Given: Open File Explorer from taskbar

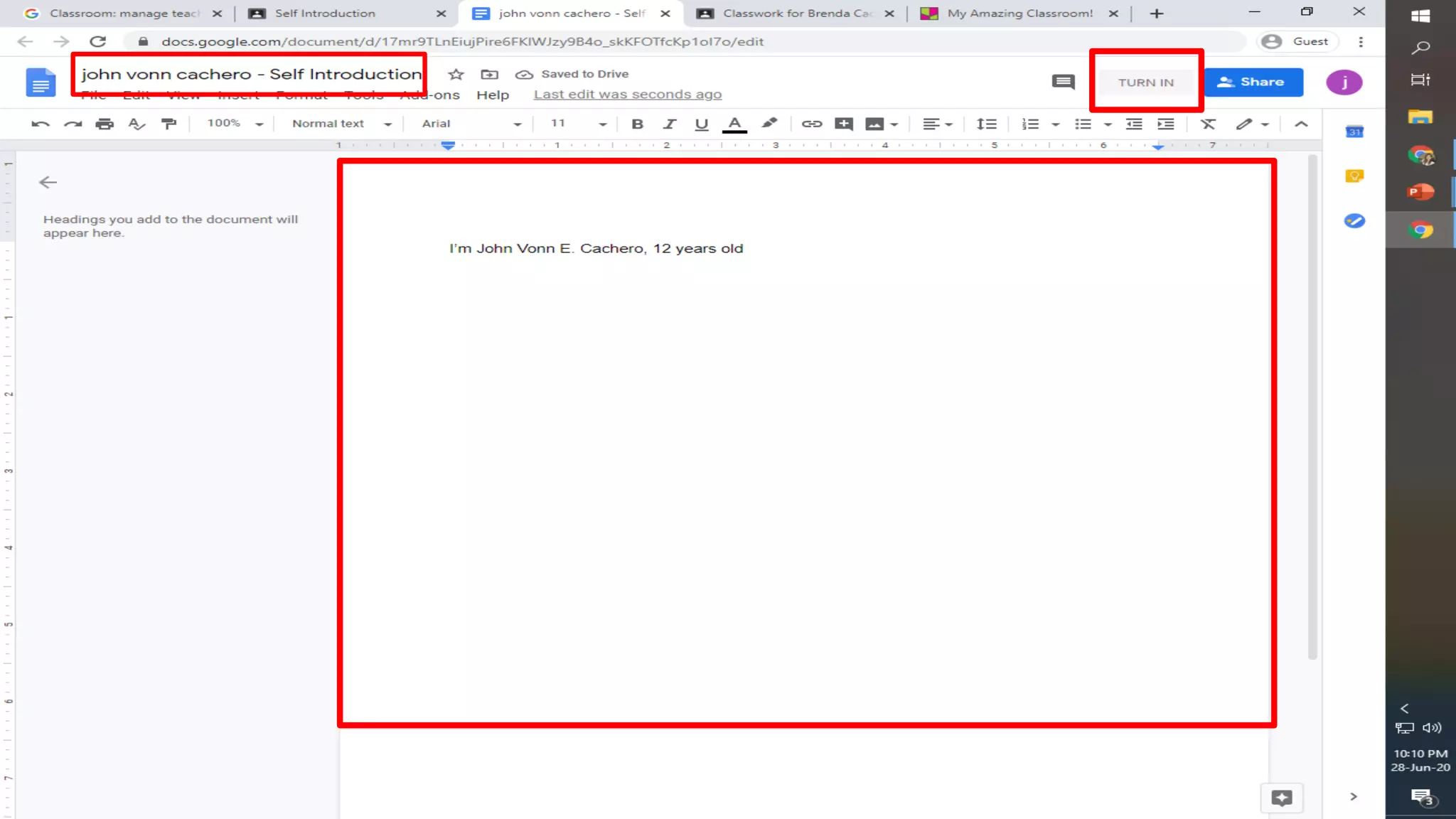Looking at the screenshot, I should click(x=1420, y=117).
